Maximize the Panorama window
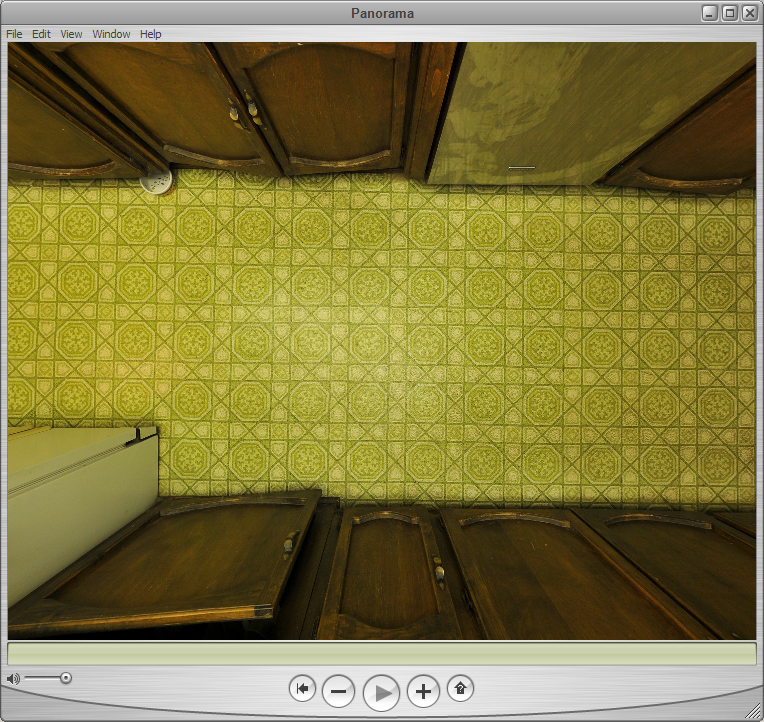The width and height of the screenshot is (764, 722). point(730,13)
